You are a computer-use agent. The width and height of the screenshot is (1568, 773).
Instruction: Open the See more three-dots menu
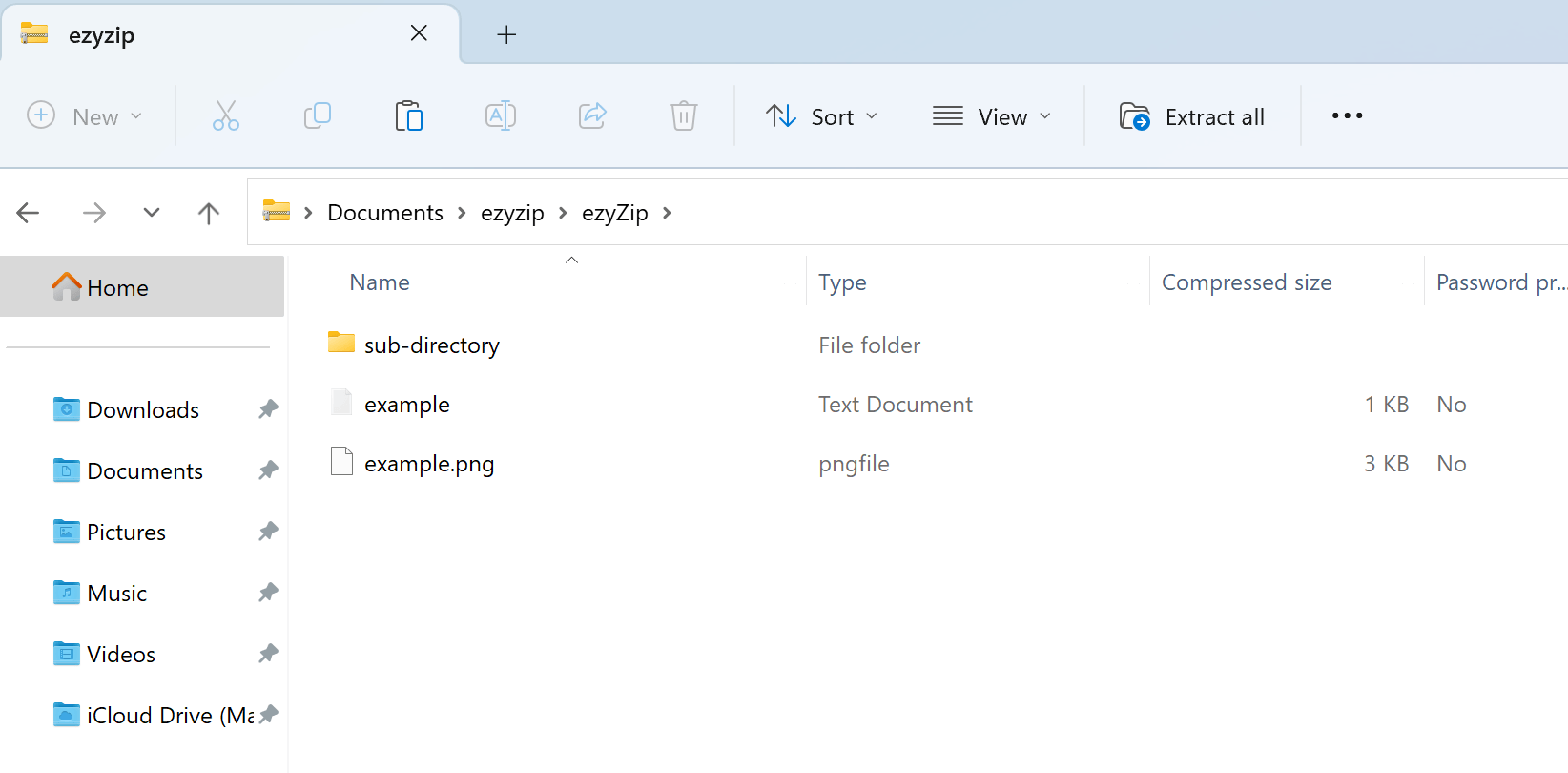(x=1347, y=116)
